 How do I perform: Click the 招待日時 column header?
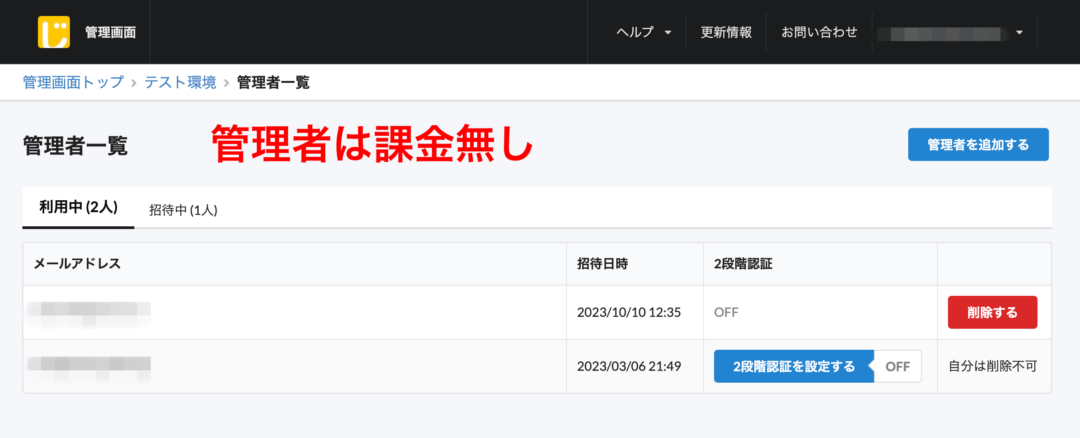[602, 264]
